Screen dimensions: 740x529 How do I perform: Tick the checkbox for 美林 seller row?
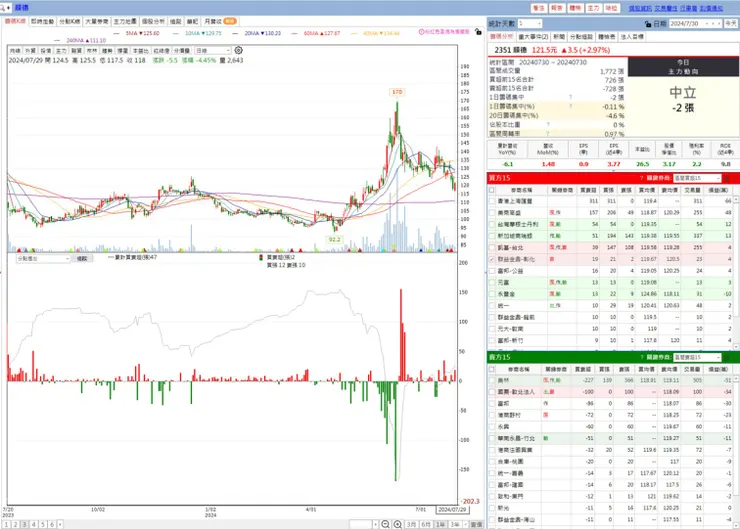coord(492,380)
